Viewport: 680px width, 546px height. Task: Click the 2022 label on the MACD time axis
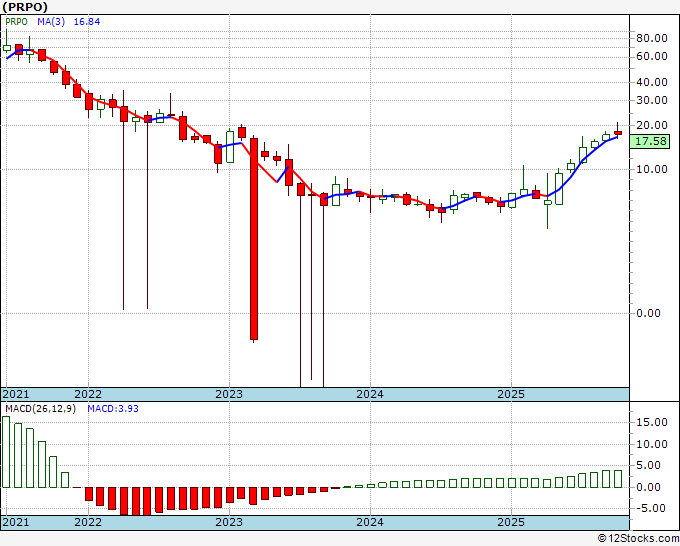pyautogui.click(x=88, y=522)
